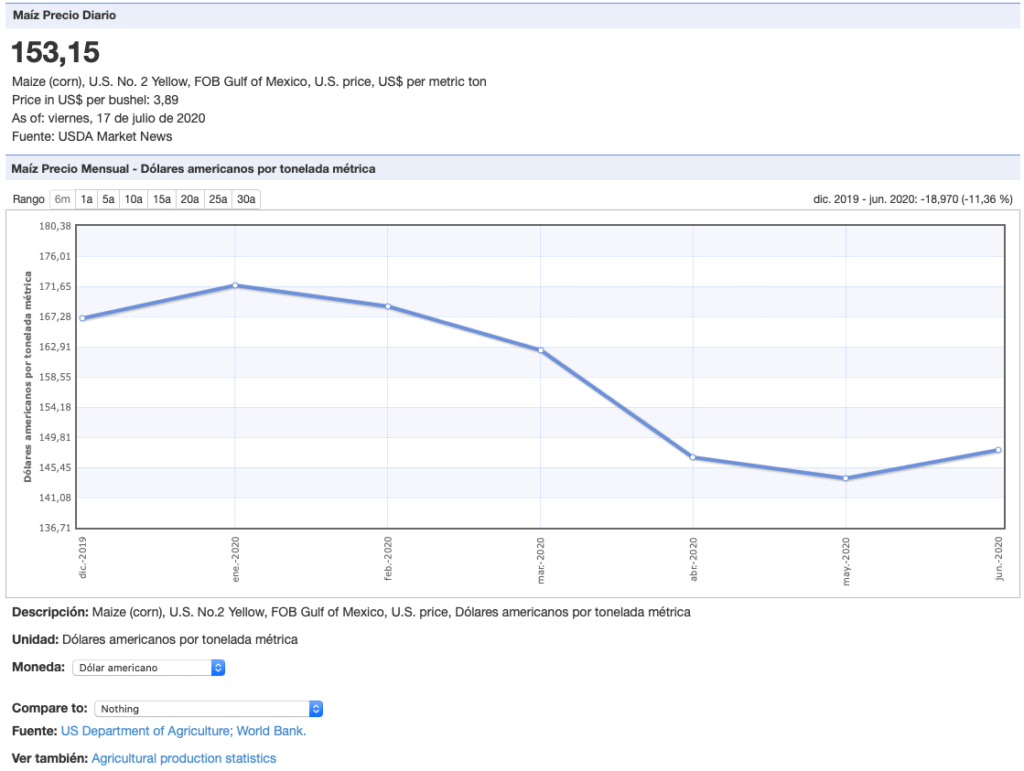Select the 15a range button
This screenshot has width=1024, height=771.
coord(161,199)
